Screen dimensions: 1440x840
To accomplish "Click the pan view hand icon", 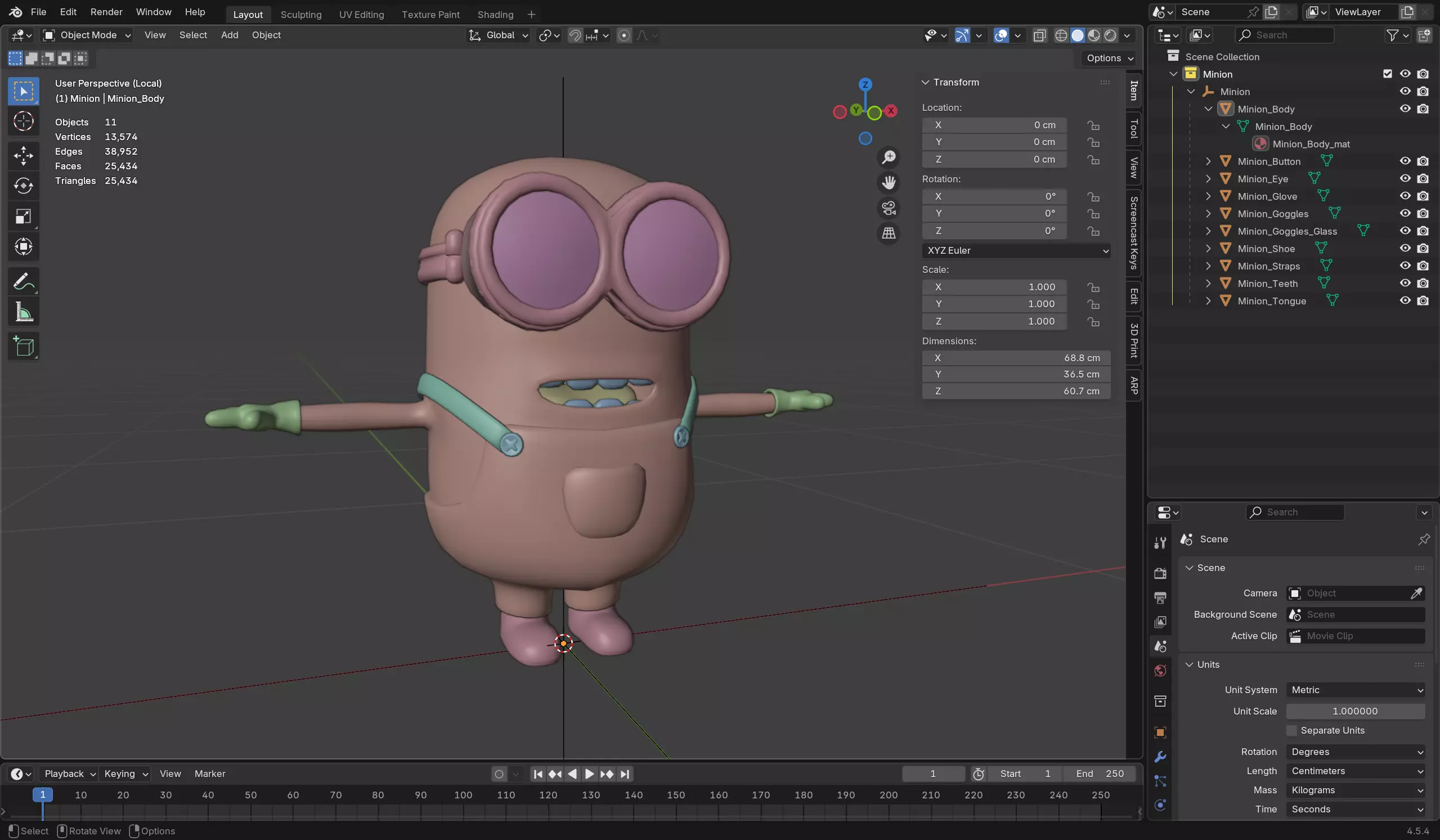I will [889, 183].
